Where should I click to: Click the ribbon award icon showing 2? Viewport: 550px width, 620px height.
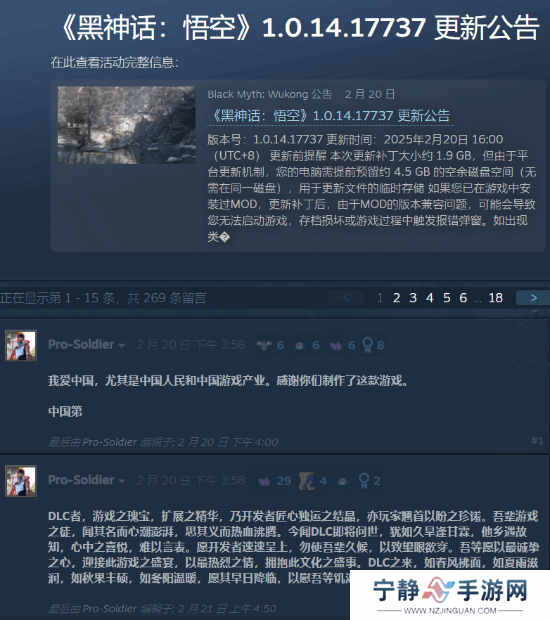(x=363, y=481)
